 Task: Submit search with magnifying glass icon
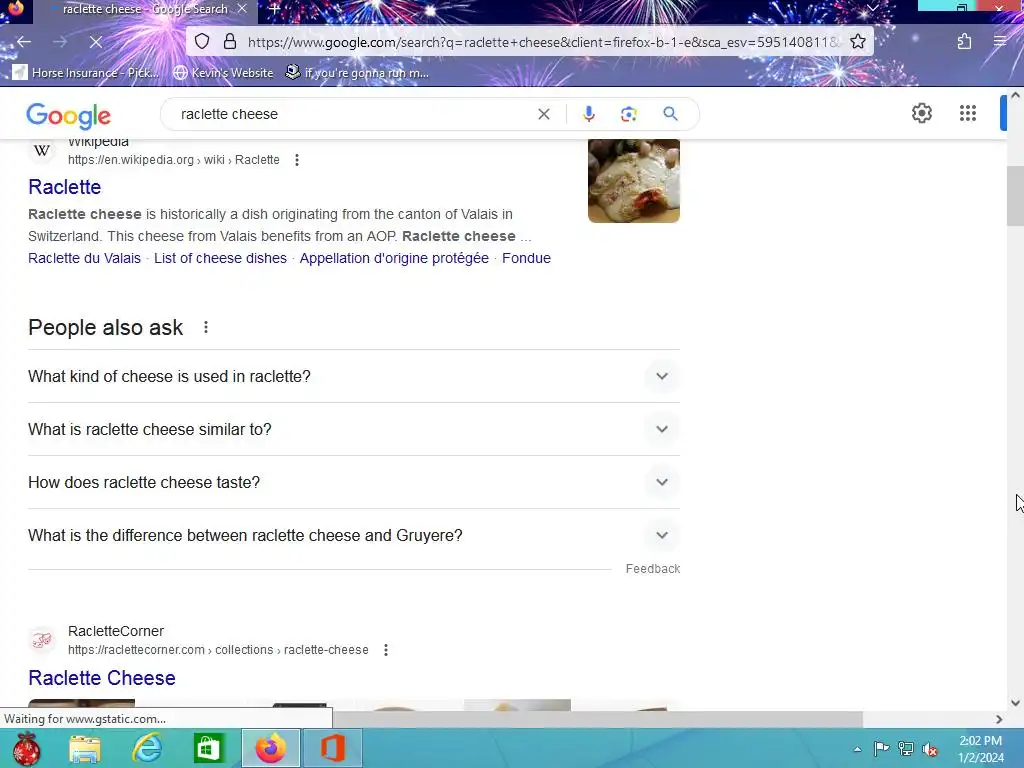[670, 114]
